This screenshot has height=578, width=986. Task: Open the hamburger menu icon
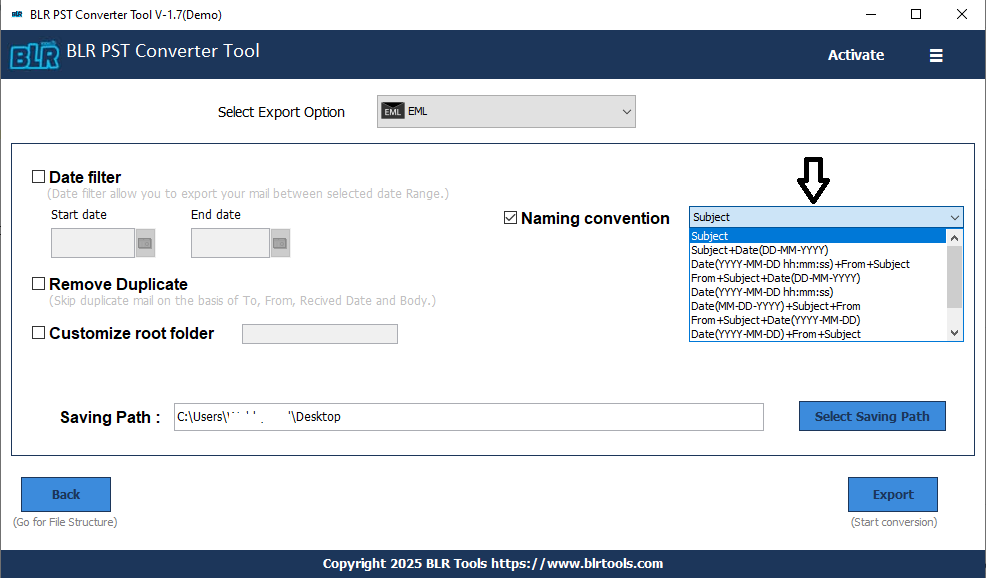(936, 55)
